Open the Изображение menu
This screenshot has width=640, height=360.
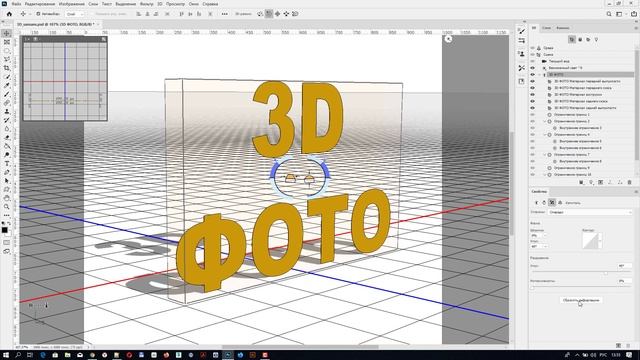click(x=71, y=4)
